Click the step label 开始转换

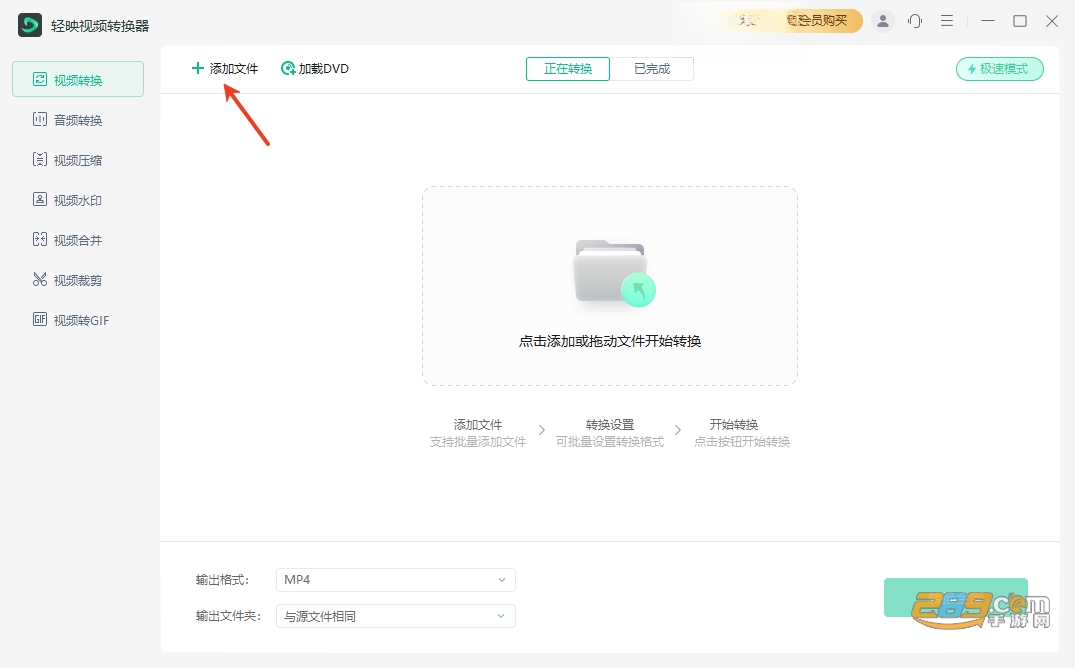[734, 425]
